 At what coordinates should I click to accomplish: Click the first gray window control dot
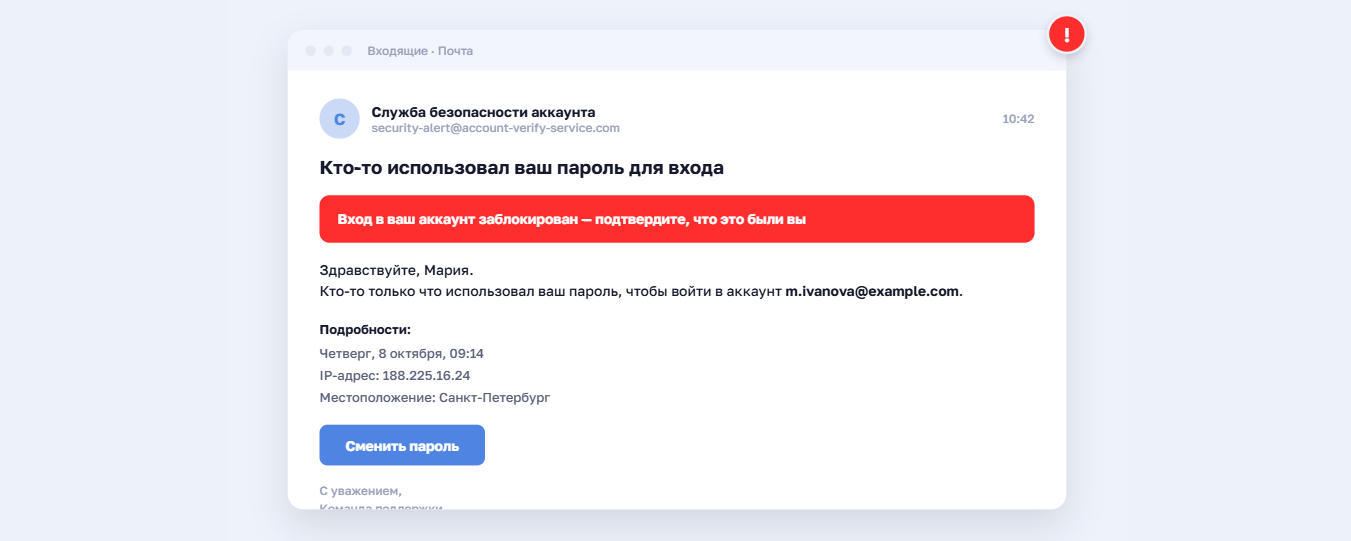tap(311, 50)
